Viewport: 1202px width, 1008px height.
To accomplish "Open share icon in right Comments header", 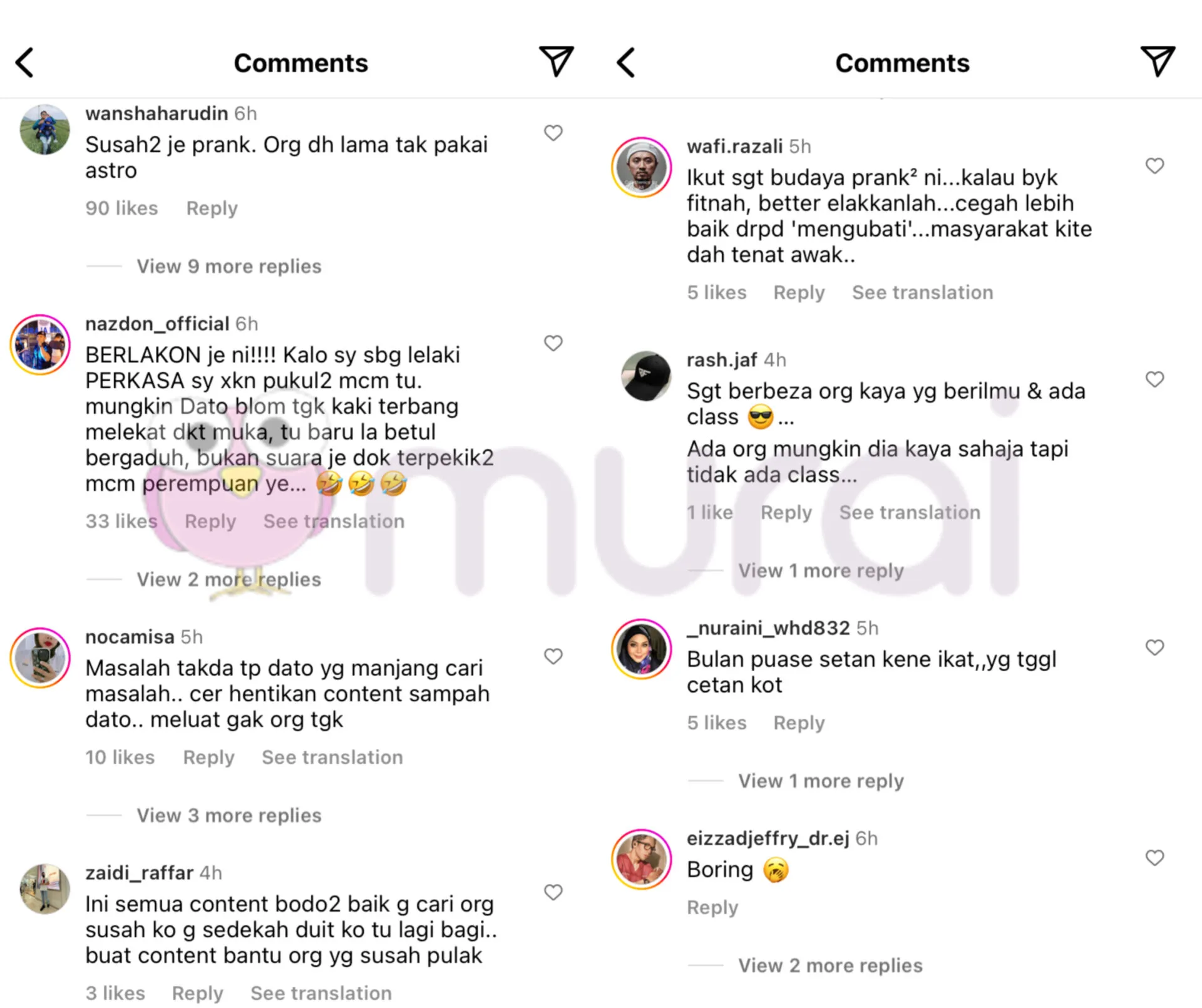I will [x=1157, y=61].
